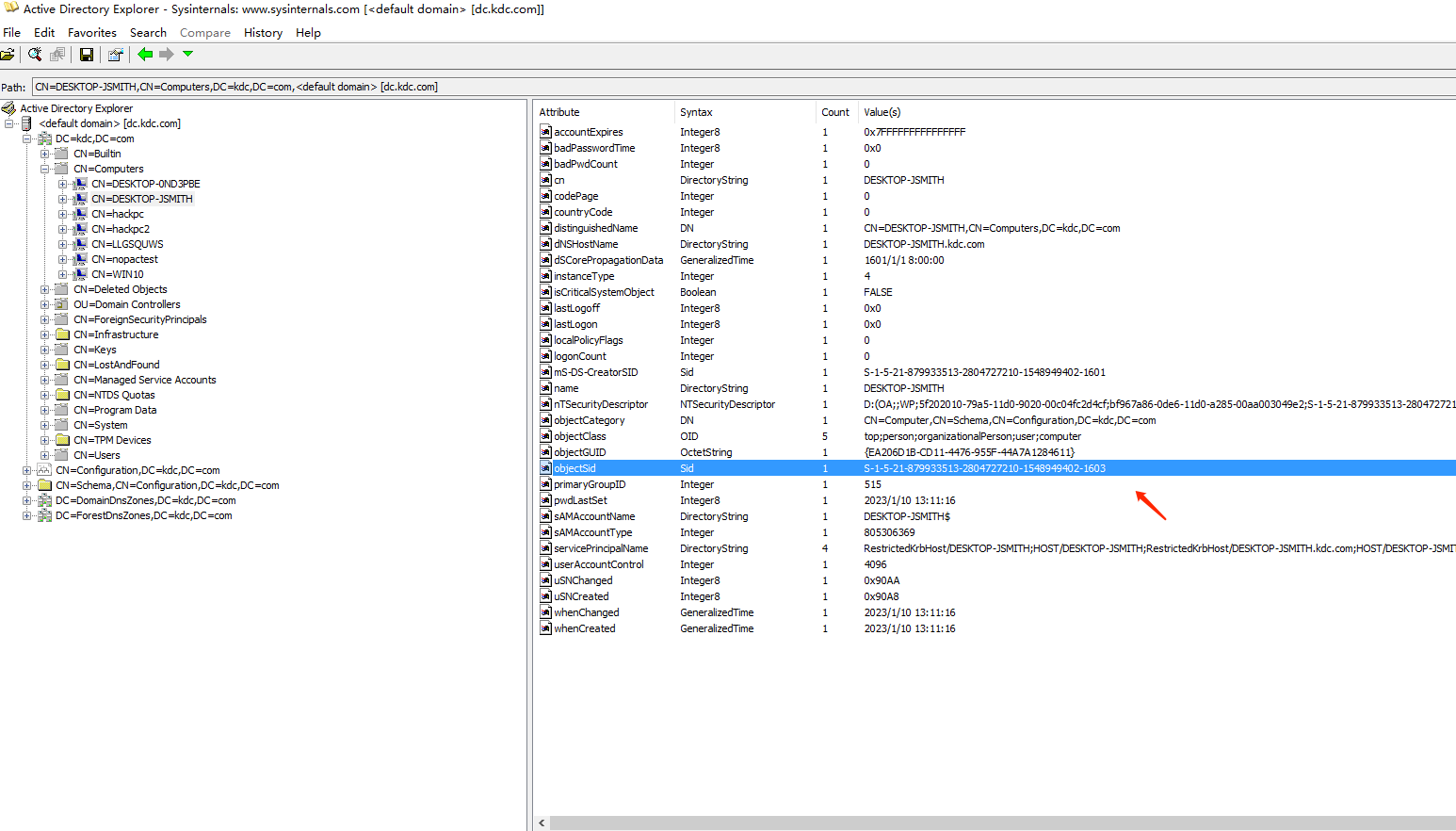The width and height of the screenshot is (1456, 831).
Task: Select CN=ForeignSecurityPrincipals tree node
Action: pos(140,319)
